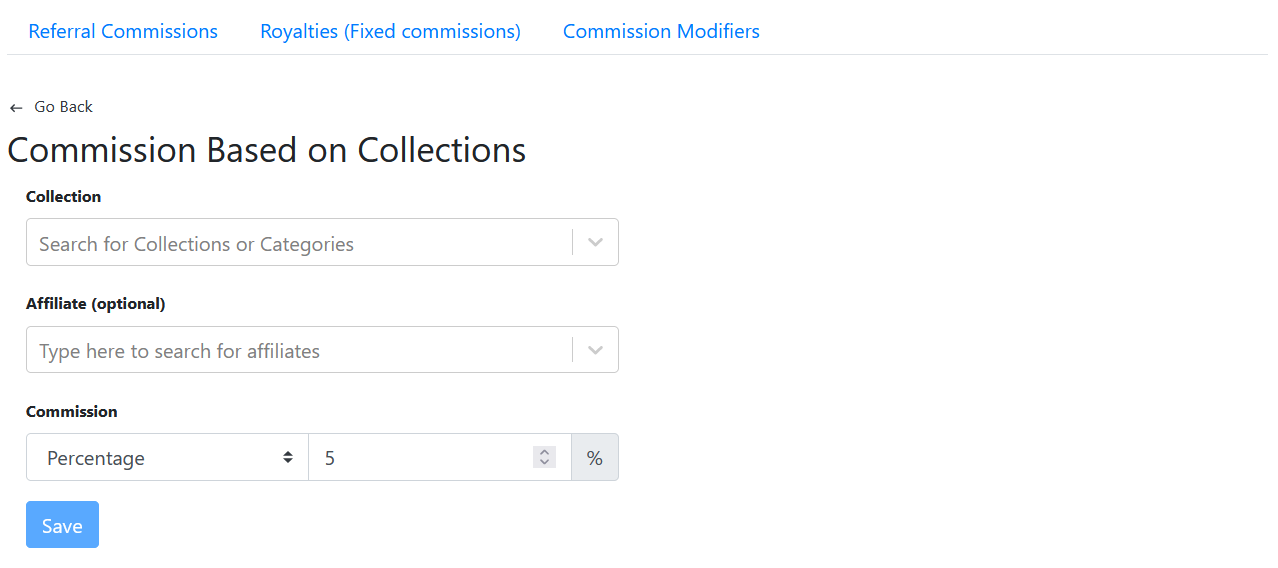Click the up-down arrows icon beside Percentage

click(x=288, y=457)
